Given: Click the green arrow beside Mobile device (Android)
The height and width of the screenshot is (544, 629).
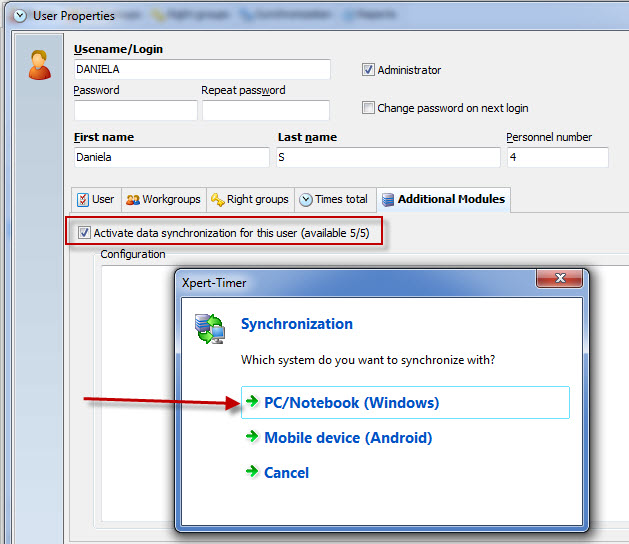Looking at the screenshot, I should (252, 436).
